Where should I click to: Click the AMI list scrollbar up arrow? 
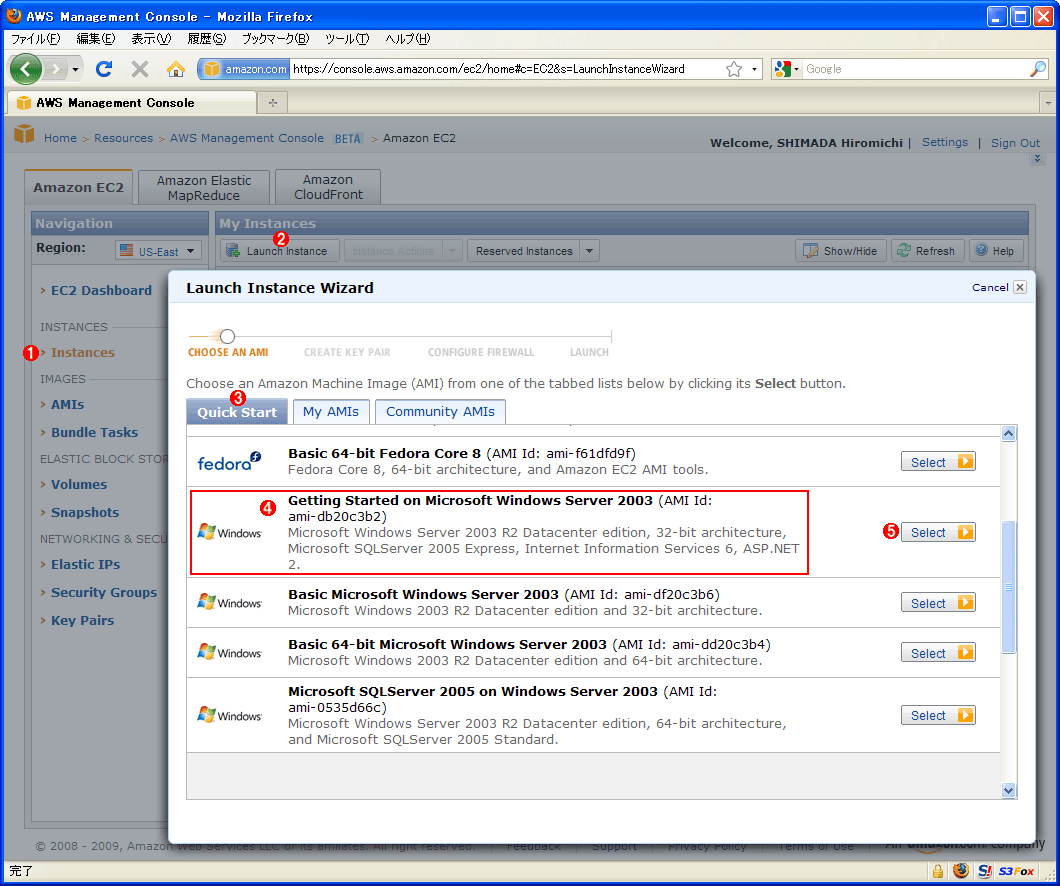coord(1009,433)
